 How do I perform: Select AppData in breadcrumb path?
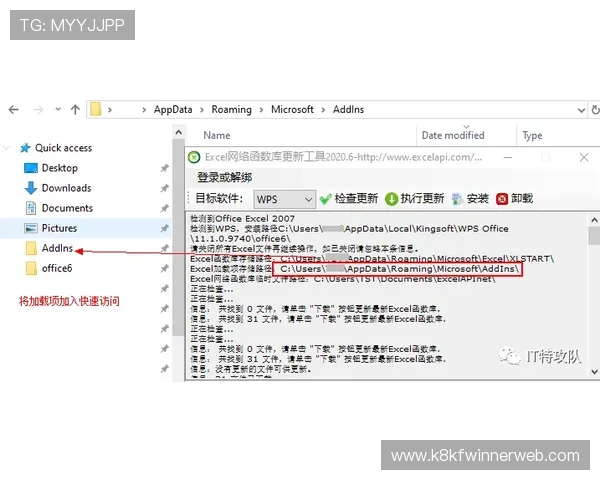click(173, 109)
